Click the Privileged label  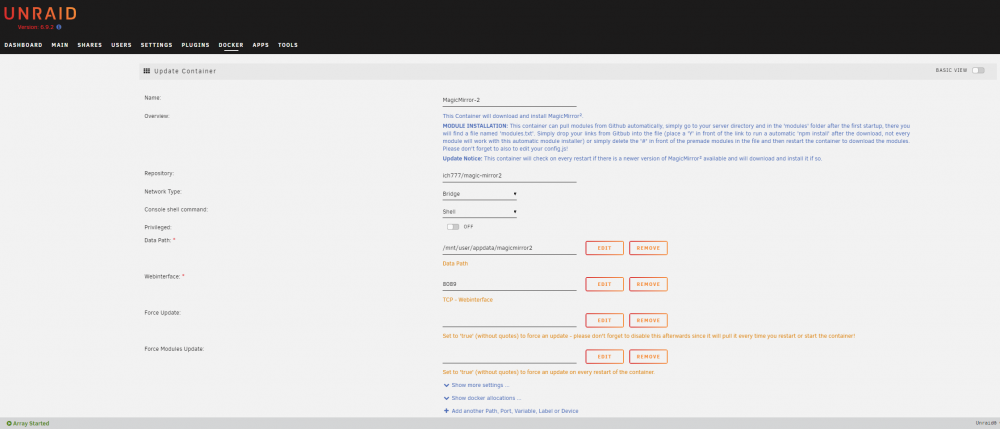(x=158, y=227)
